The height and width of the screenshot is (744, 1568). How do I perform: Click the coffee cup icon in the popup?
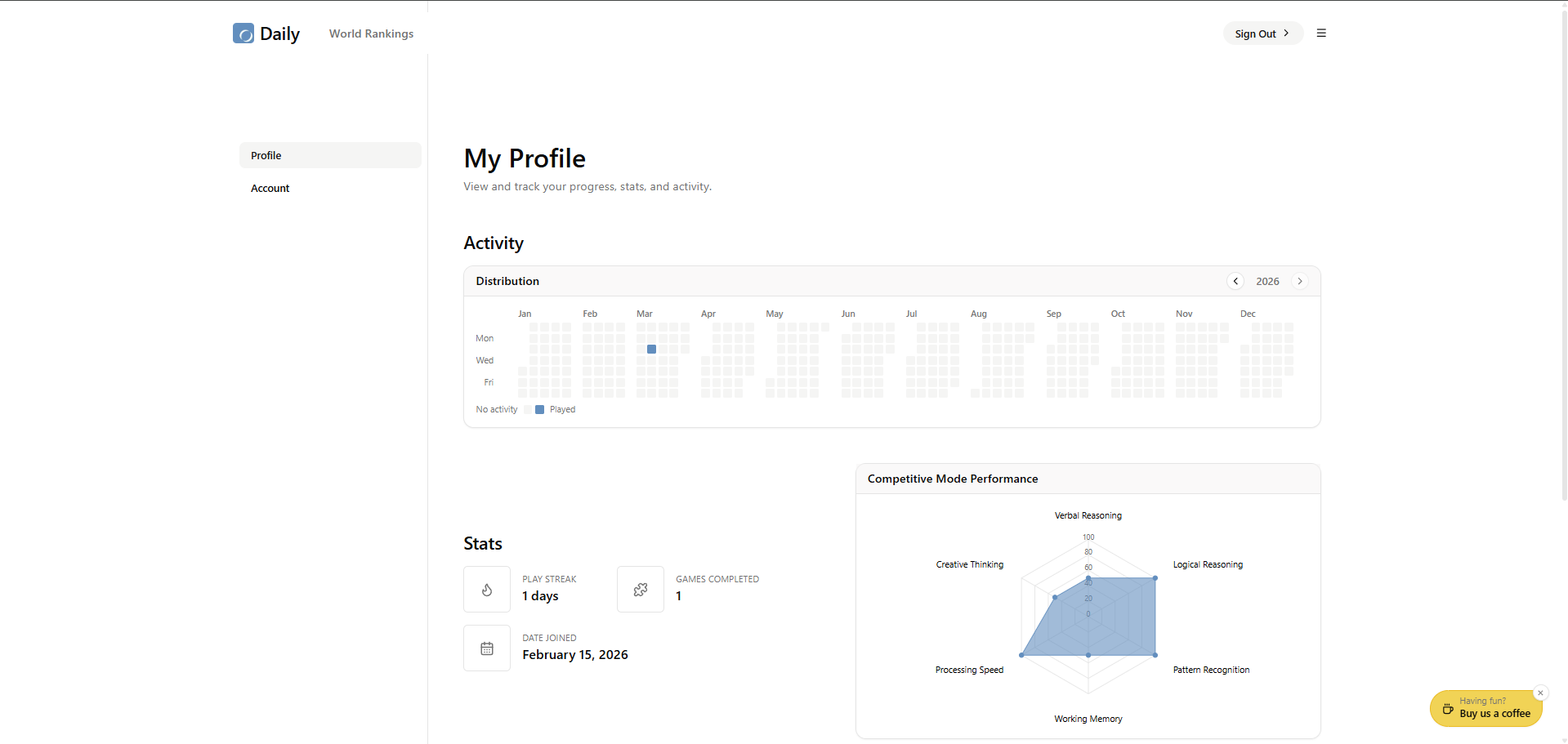pos(1448,710)
